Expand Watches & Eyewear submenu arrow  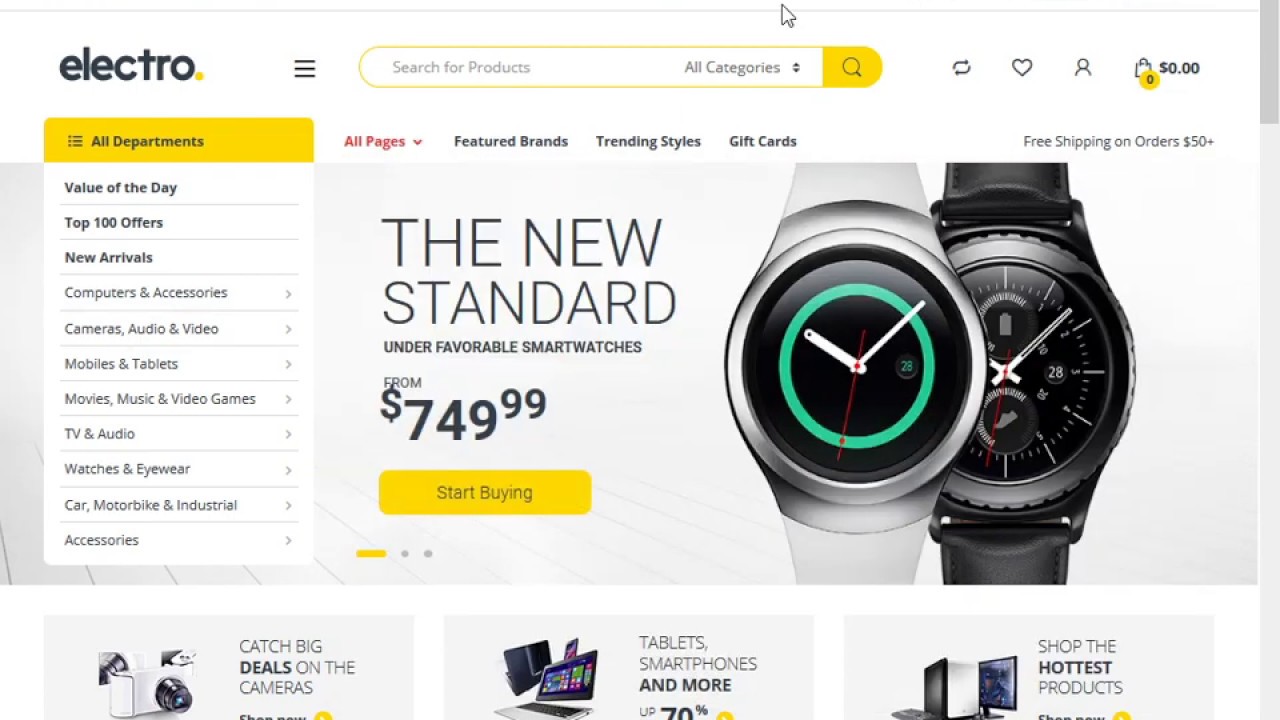288,469
